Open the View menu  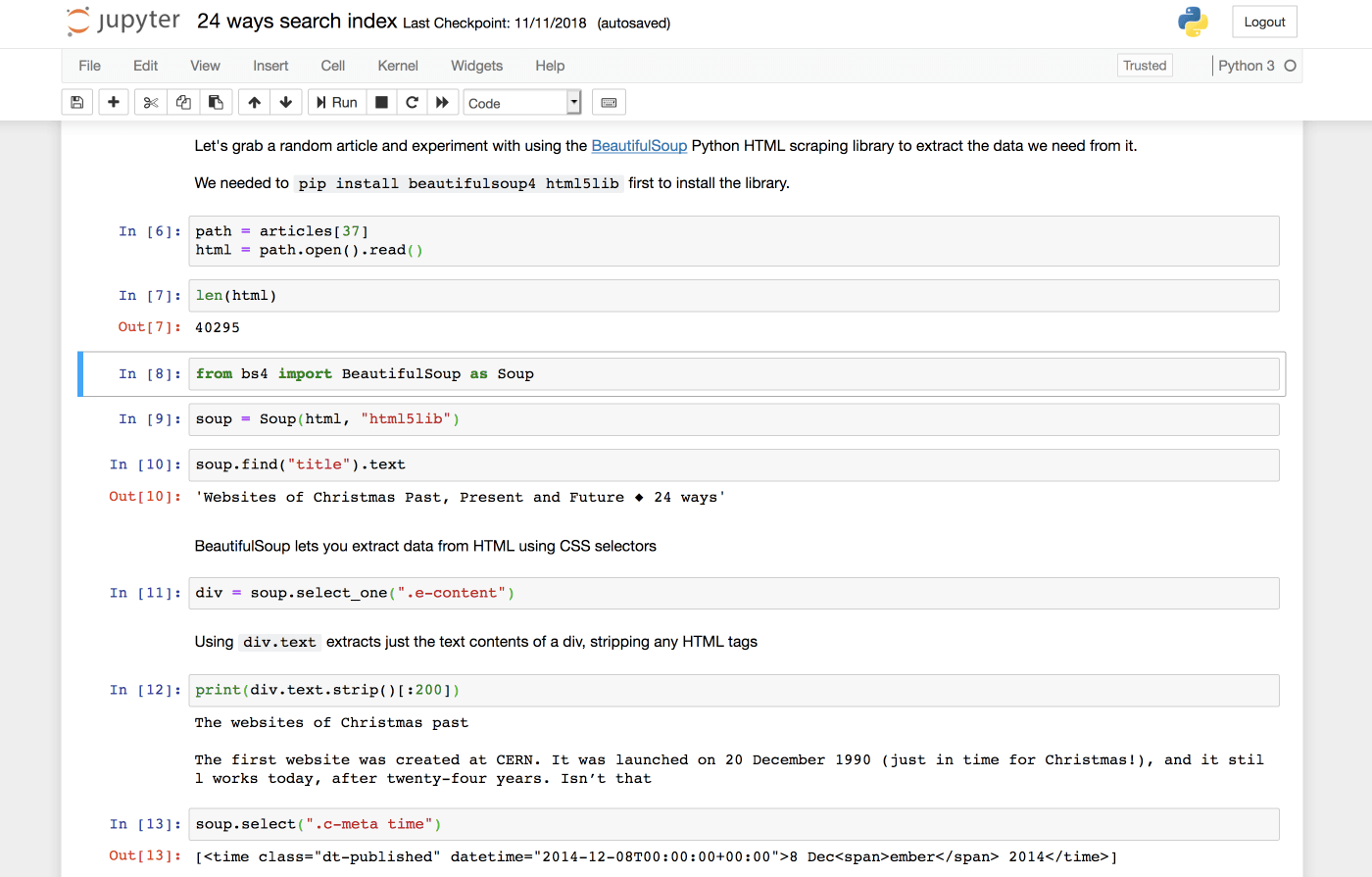pos(205,66)
